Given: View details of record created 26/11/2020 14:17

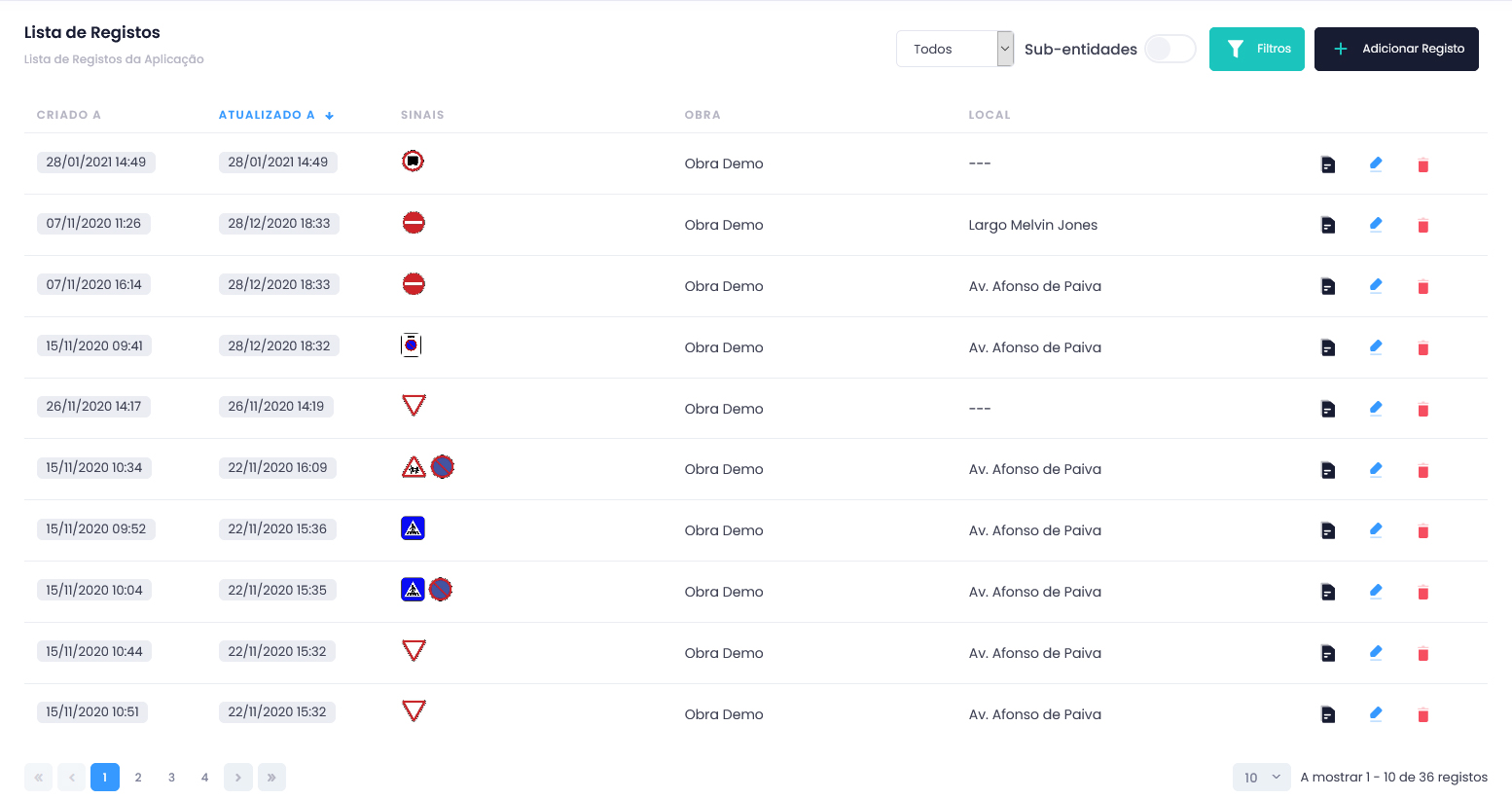Looking at the screenshot, I should click(1328, 409).
